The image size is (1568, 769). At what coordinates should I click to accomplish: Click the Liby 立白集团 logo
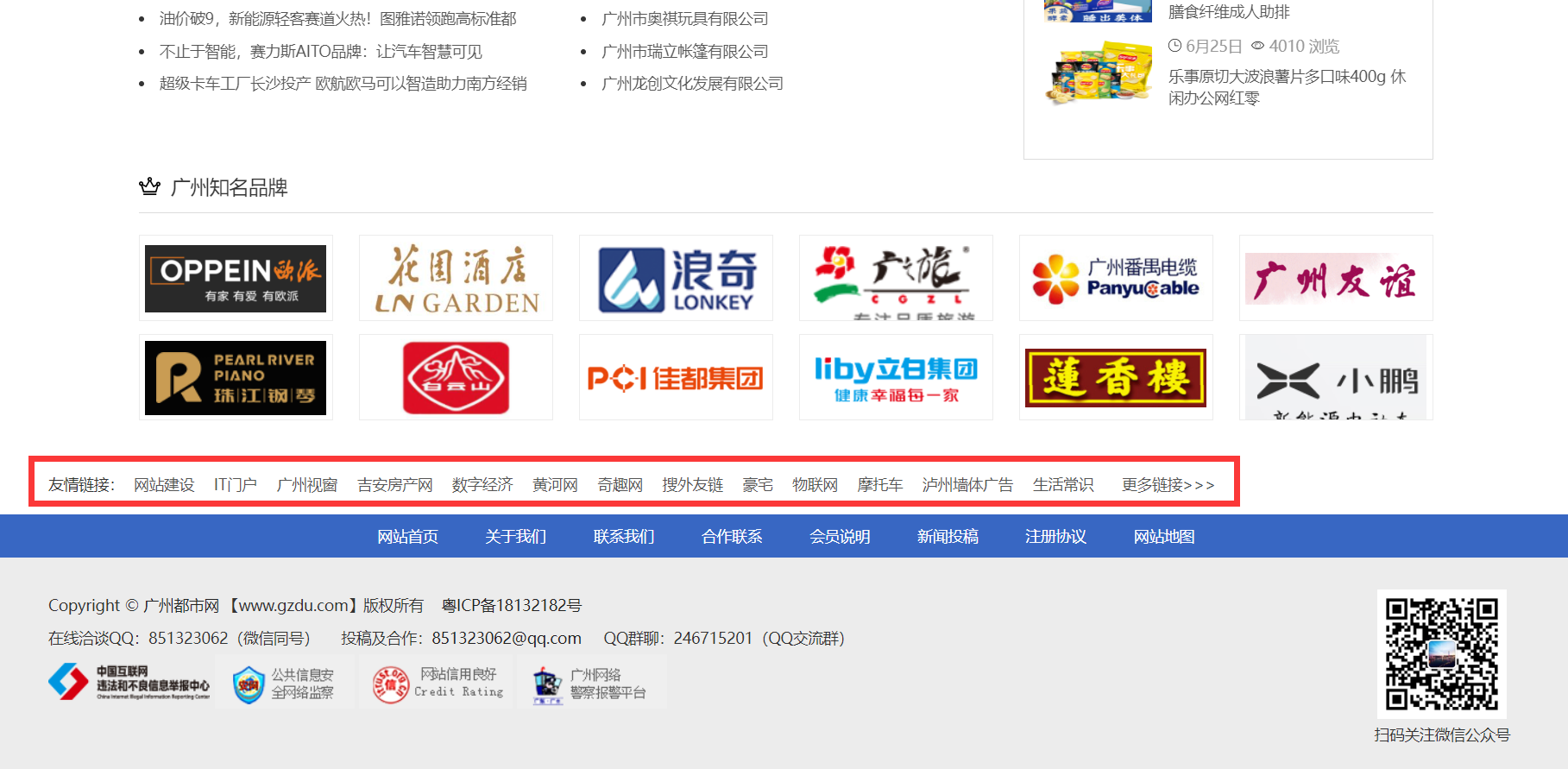896,377
